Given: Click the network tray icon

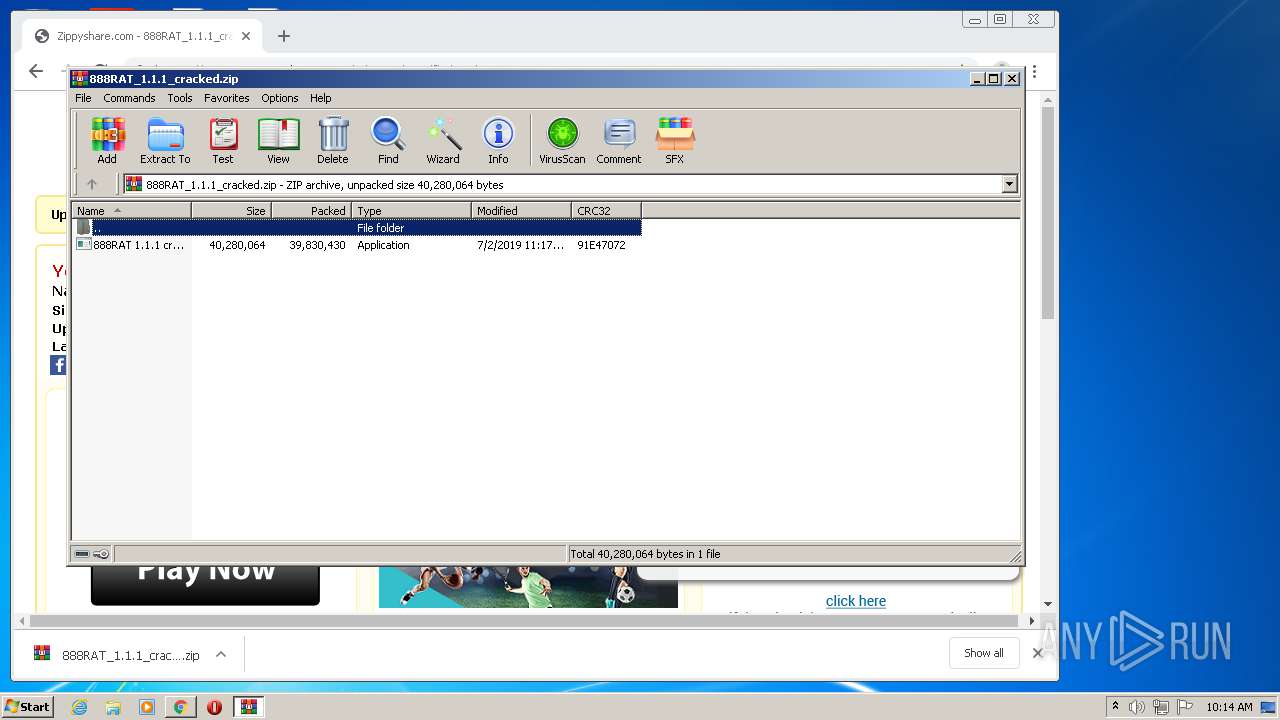Looking at the screenshot, I should [1161, 707].
